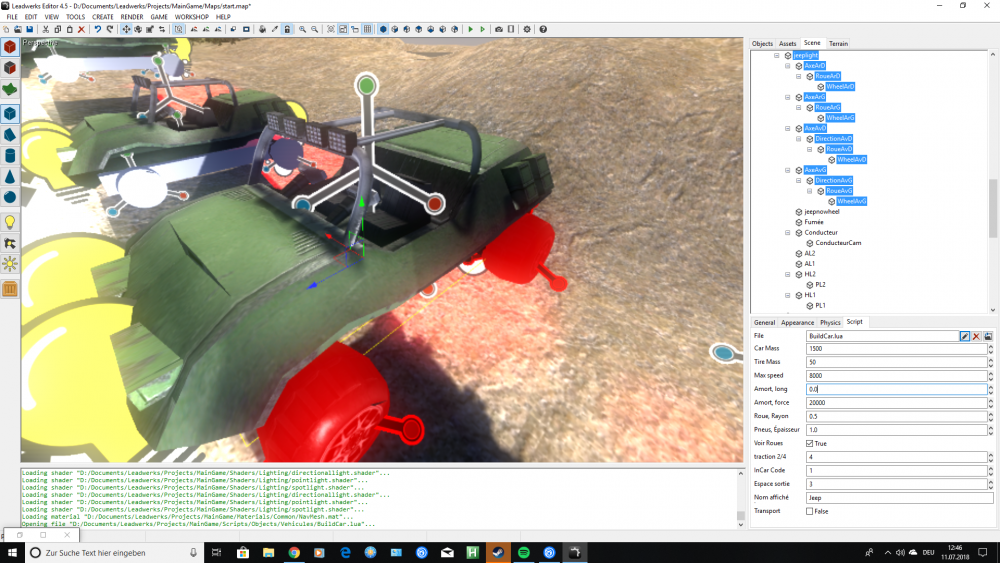Select the cylinder primitive tool

(10, 155)
